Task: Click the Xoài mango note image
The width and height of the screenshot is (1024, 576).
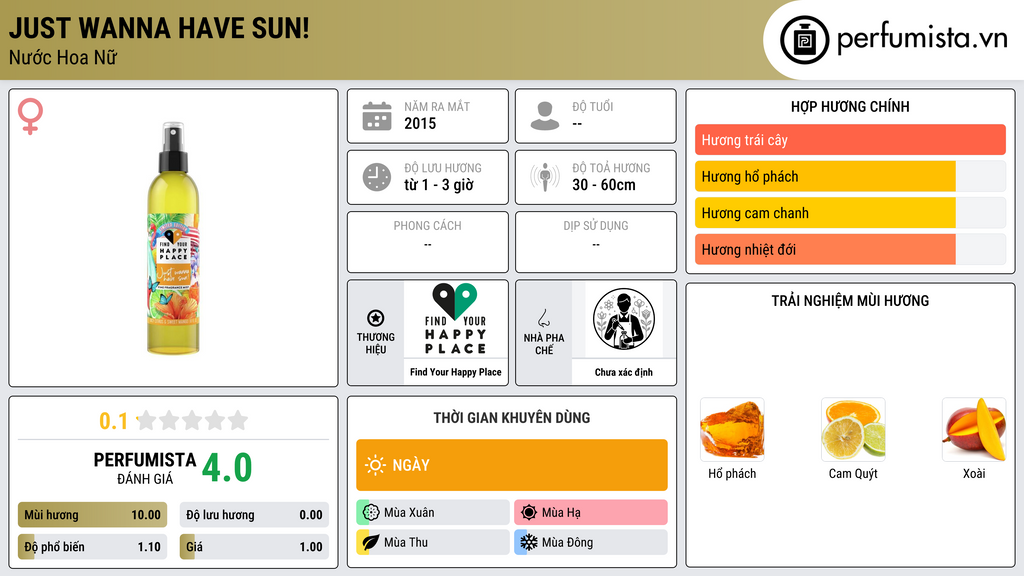Action: 974,430
